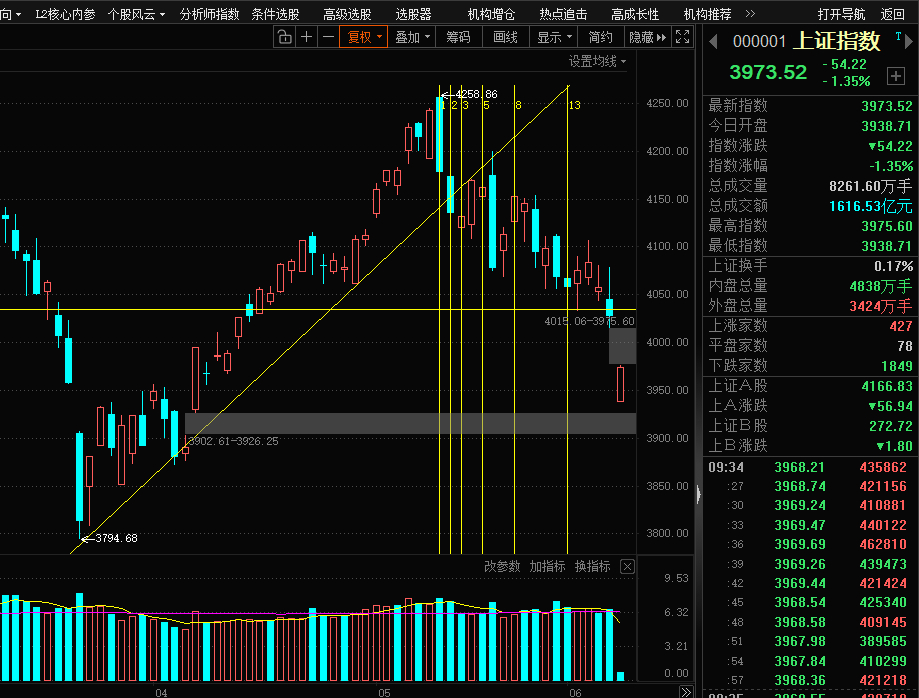Click Fibonacci time line marker 8
The image size is (919, 698).
pyautogui.click(x=518, y=105)
